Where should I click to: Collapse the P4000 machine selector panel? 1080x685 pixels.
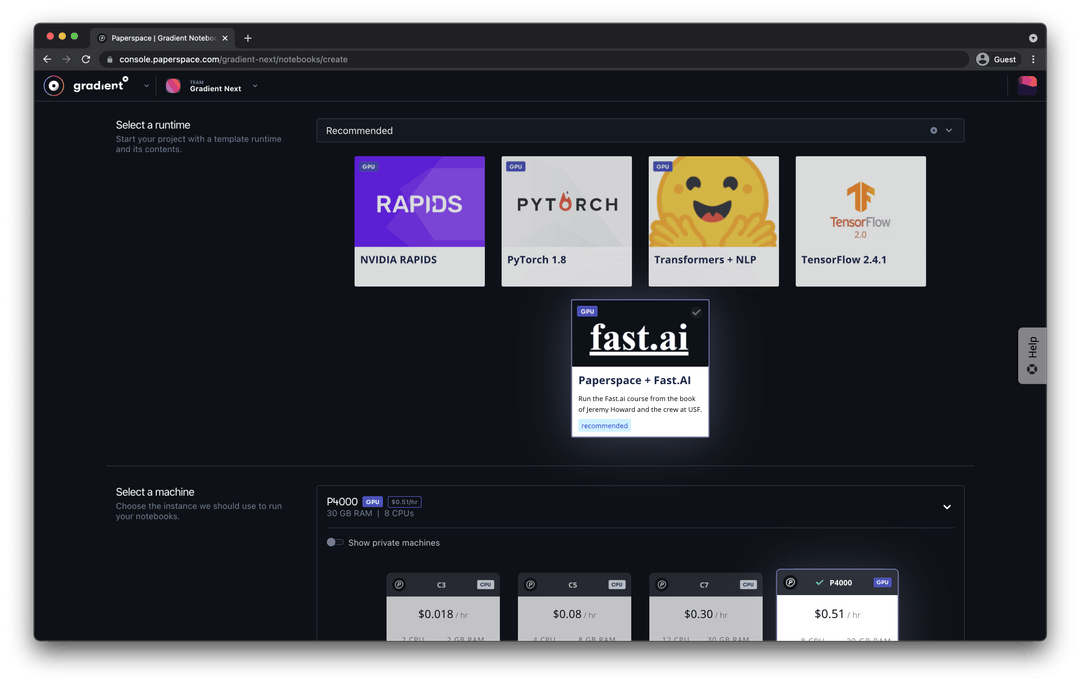(946, 507)
